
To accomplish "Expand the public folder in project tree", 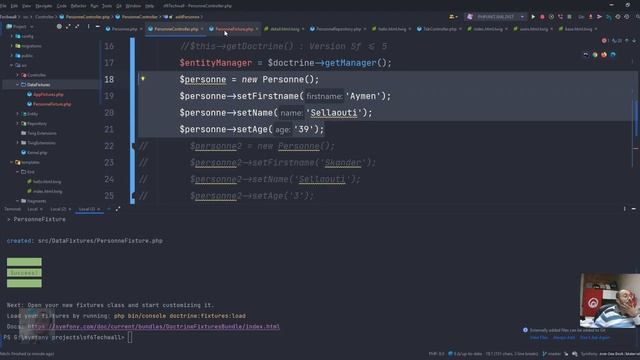I will (12, 56).
